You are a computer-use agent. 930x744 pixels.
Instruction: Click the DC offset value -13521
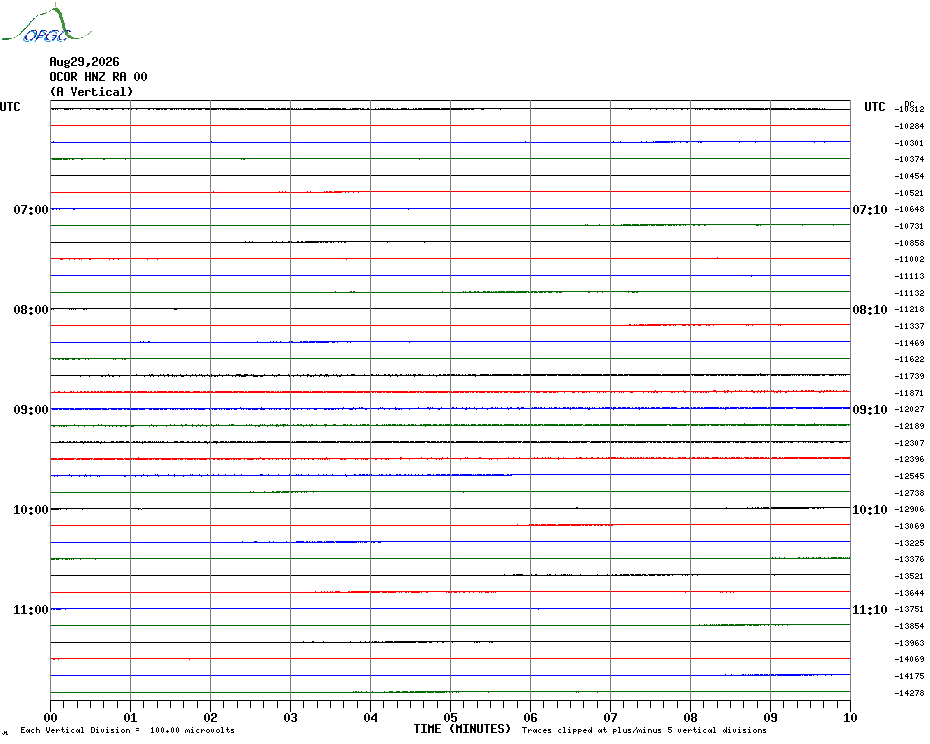pos(909,576)
